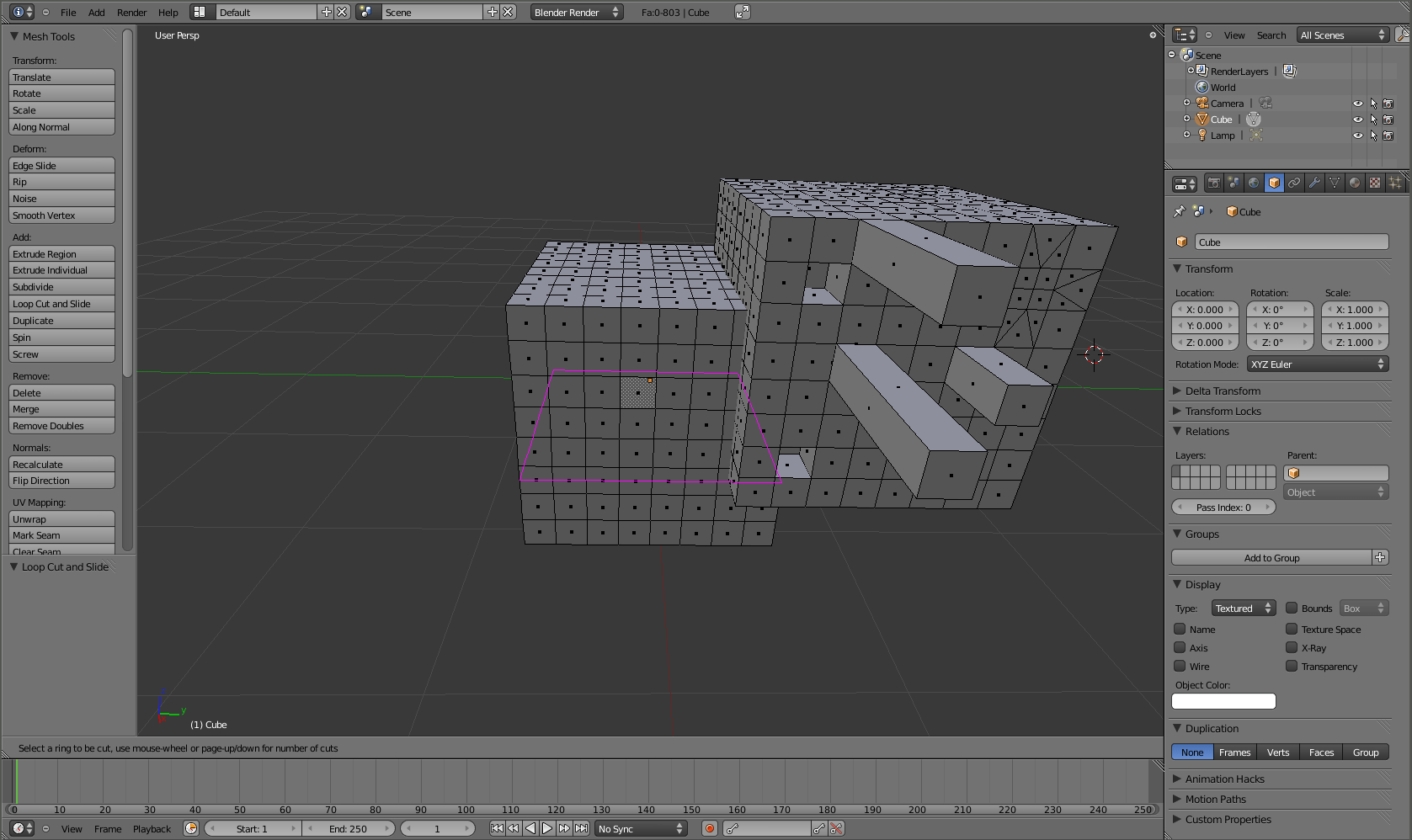The width and height of the screenshot is (1412, 840).
Task: Click the Cube object name field
Action: pyautogui.click(x=1292, y=242)
